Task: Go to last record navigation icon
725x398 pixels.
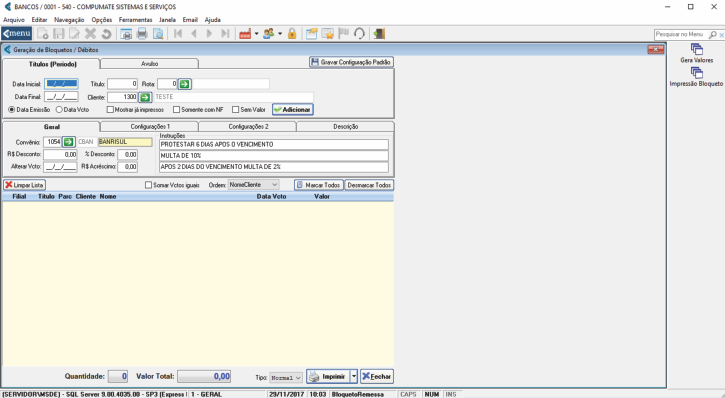Action: click(225, 33)
